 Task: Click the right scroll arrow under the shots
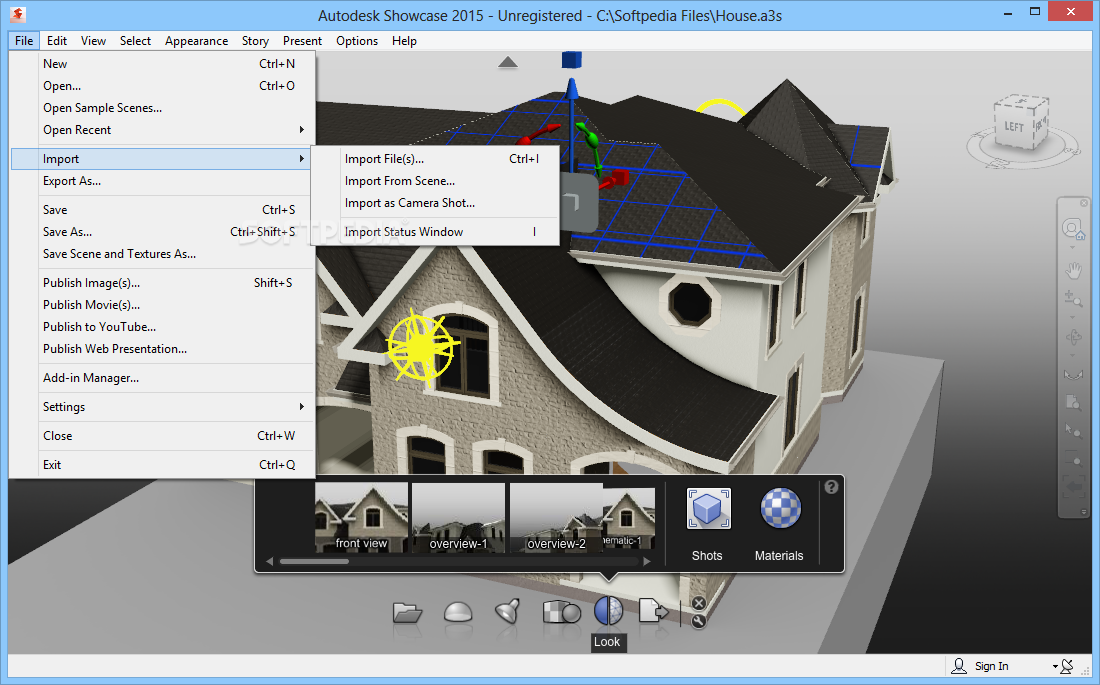[x=647, y=561]
